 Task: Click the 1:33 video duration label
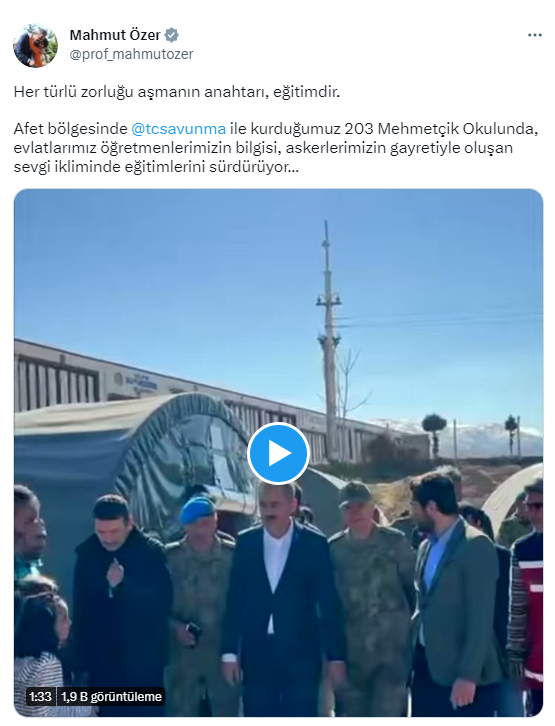coord(40,697)
